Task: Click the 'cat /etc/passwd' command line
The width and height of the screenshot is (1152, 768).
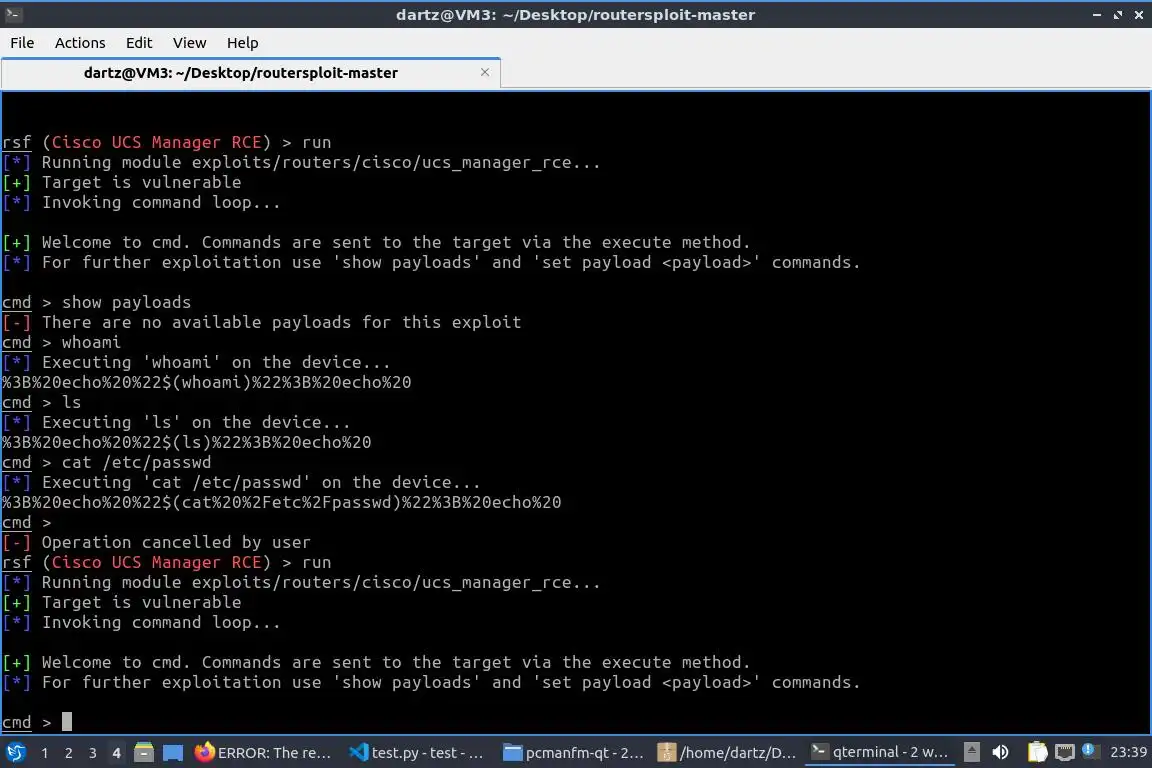Action: pos(107,462)
